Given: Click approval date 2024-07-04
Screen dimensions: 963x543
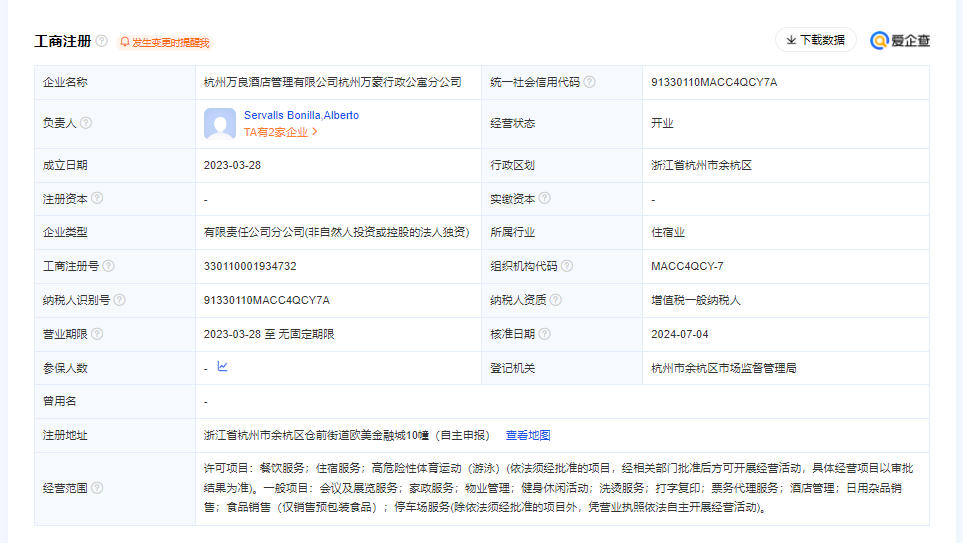Looking at the screenshot, I should point(680,334).
